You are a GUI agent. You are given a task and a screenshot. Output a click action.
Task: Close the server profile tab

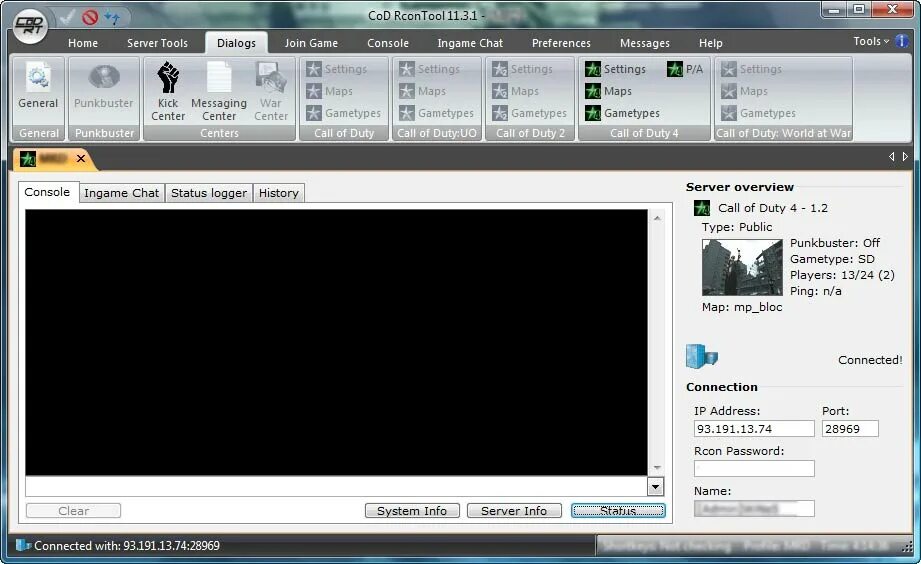(x=81, y=158)
